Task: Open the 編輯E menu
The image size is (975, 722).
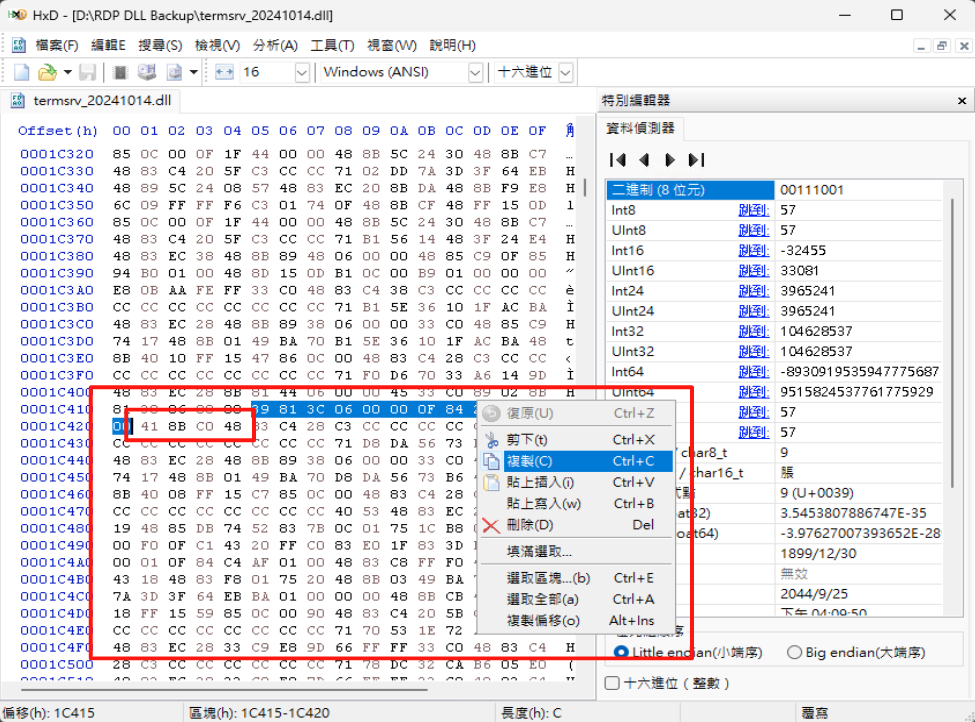Action: [x=108, y=45]
